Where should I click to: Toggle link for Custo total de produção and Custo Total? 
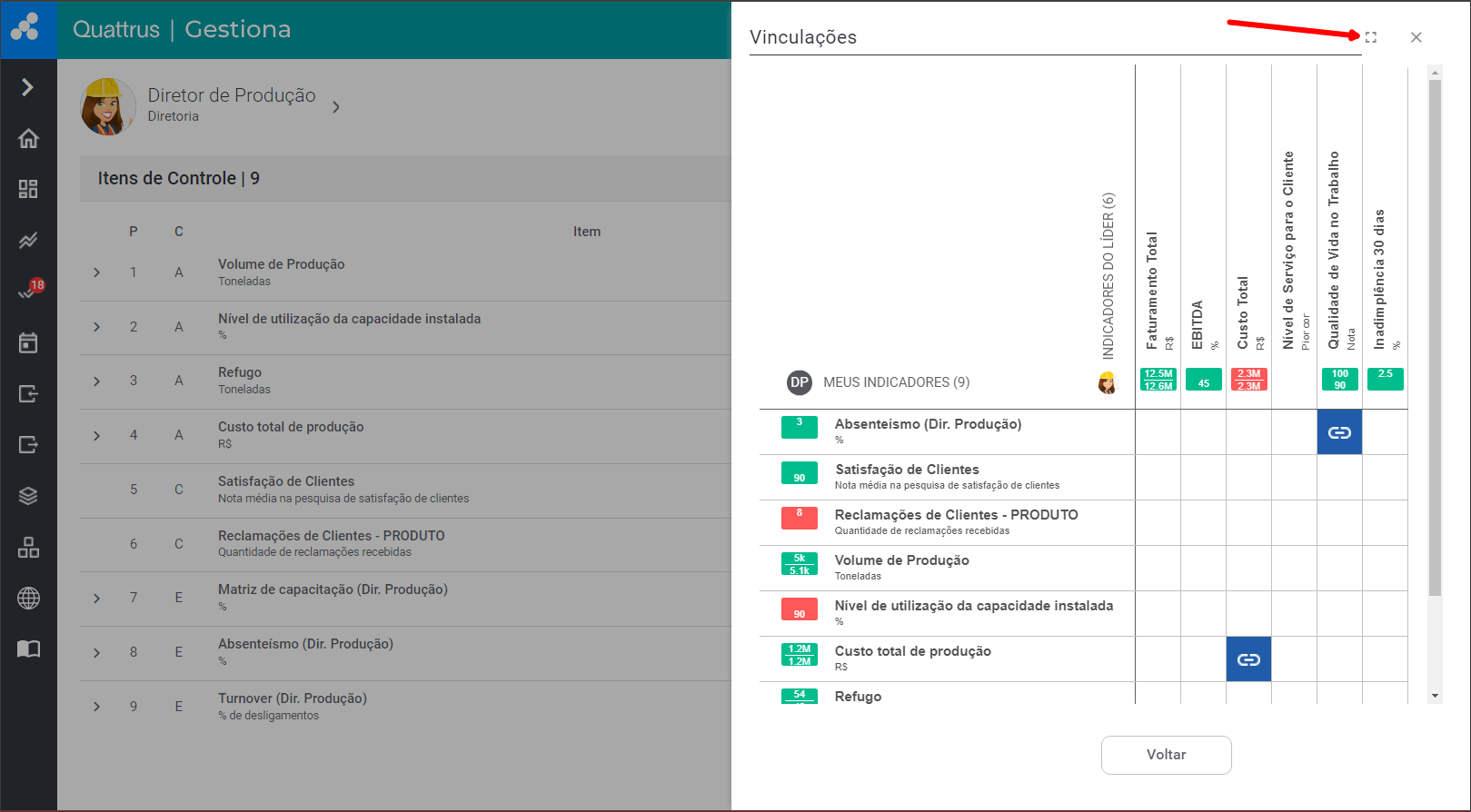pos(1248,659)
